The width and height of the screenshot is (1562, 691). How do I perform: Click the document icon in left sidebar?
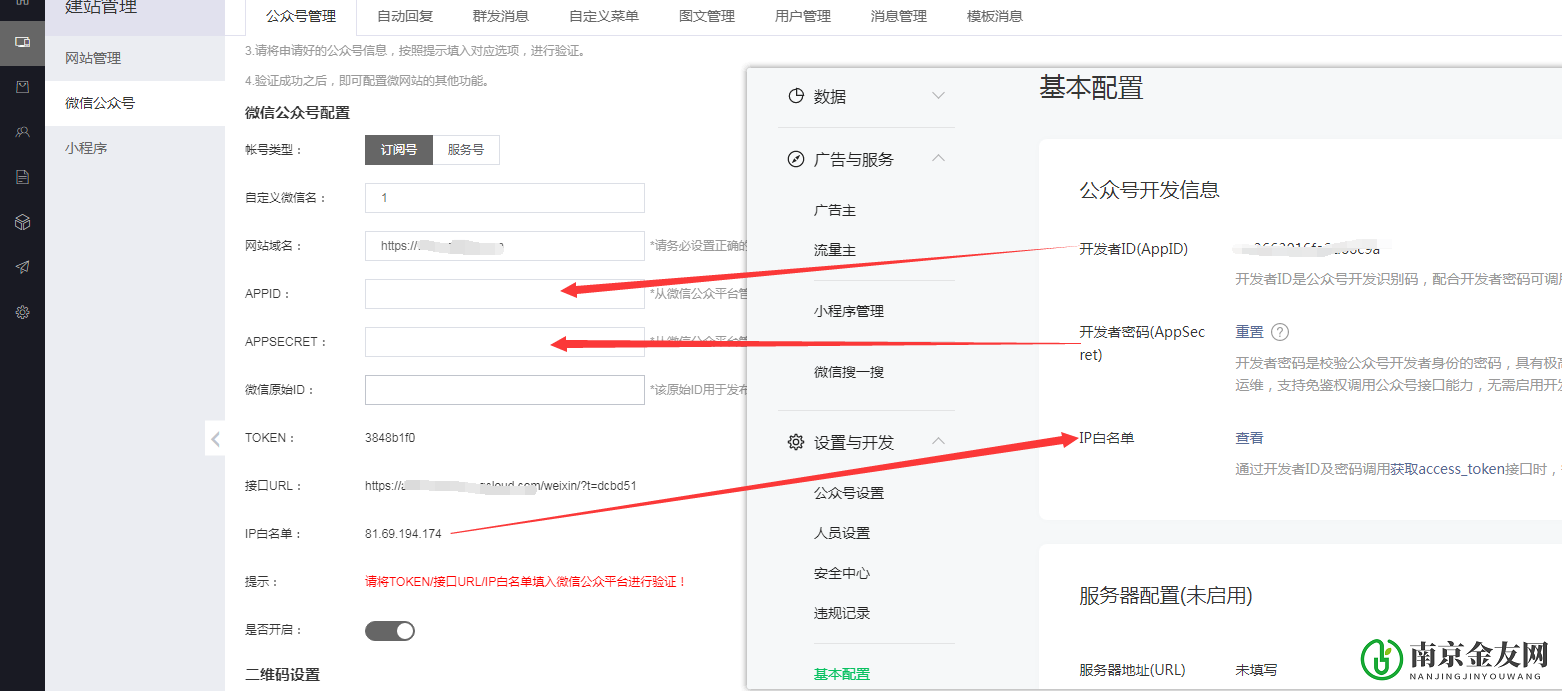click(x=21, y=176)
